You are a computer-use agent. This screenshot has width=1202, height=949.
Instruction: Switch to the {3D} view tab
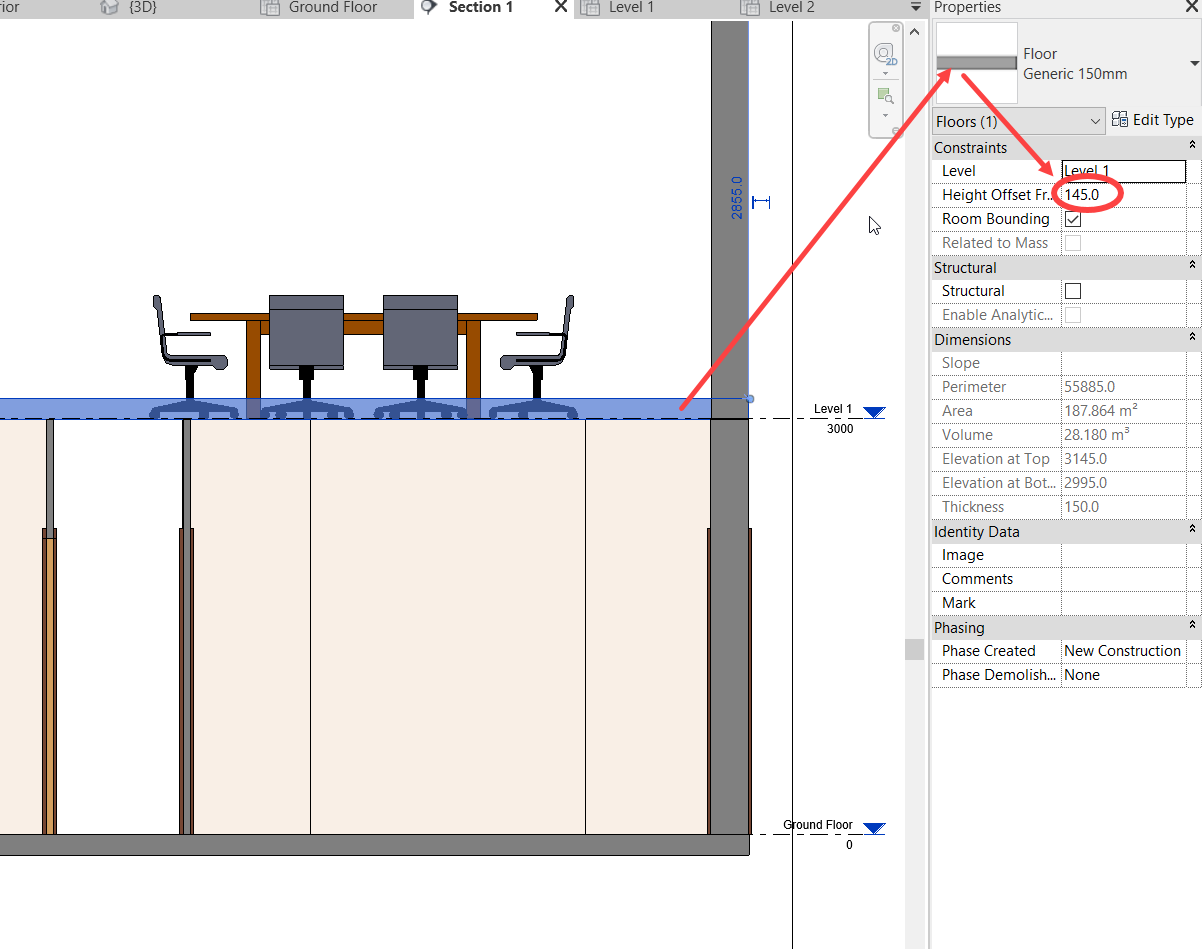coord(142,8)
